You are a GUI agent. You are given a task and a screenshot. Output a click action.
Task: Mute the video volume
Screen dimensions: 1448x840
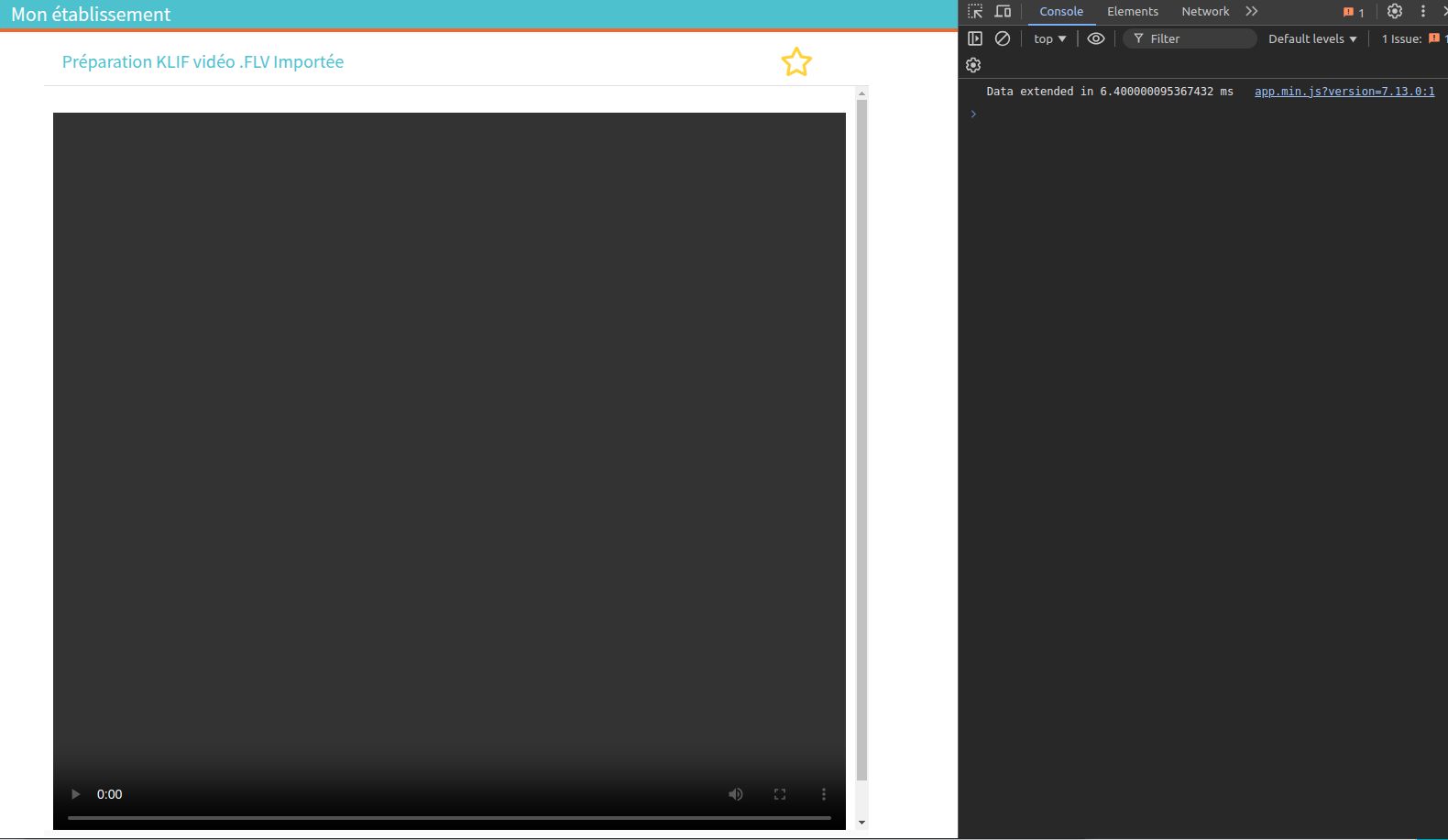(735, 794)
